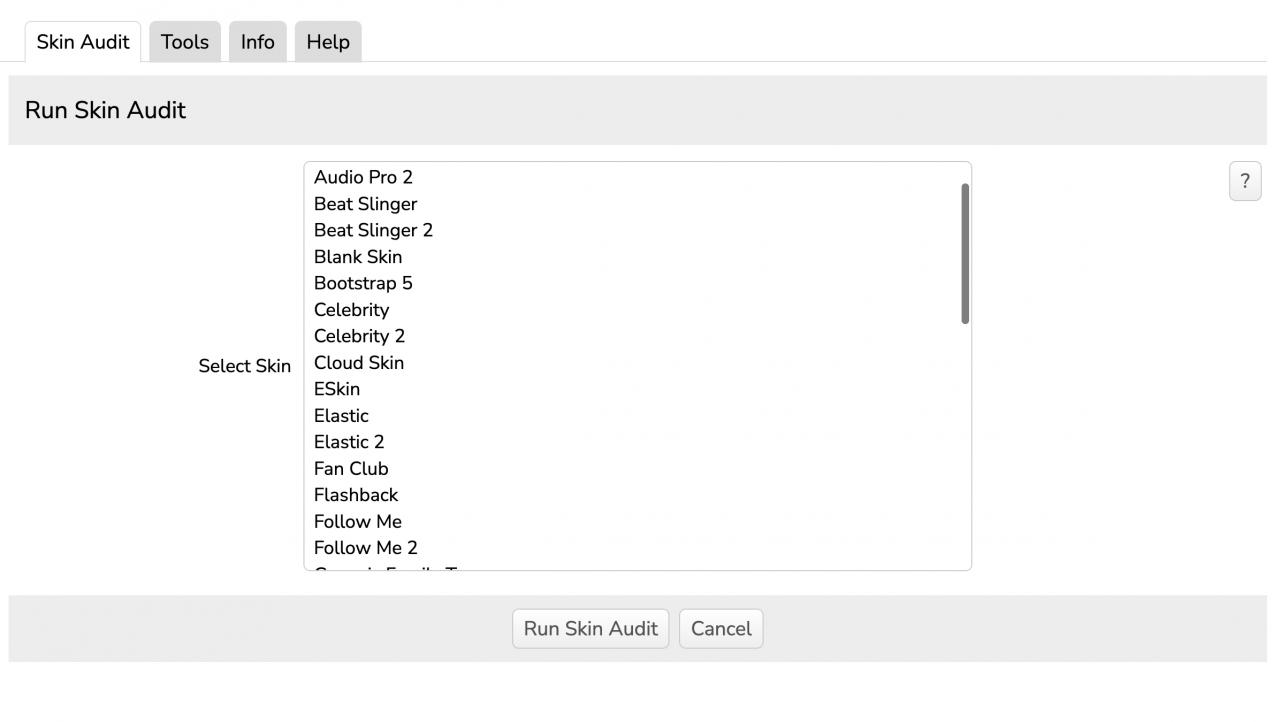
Task: Click the skin list scrollbar thumb
Action: click(965, 253)
